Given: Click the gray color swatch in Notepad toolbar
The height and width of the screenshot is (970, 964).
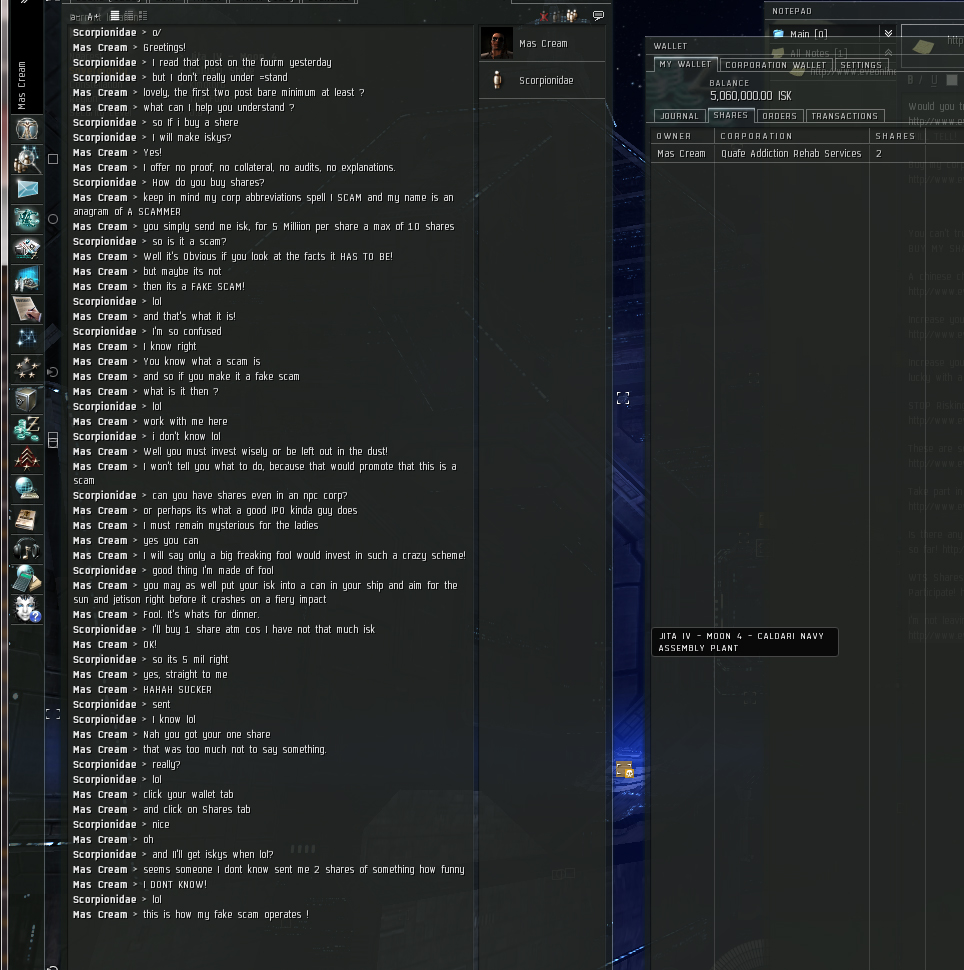Looking at the screenshot, I should 952,80.
